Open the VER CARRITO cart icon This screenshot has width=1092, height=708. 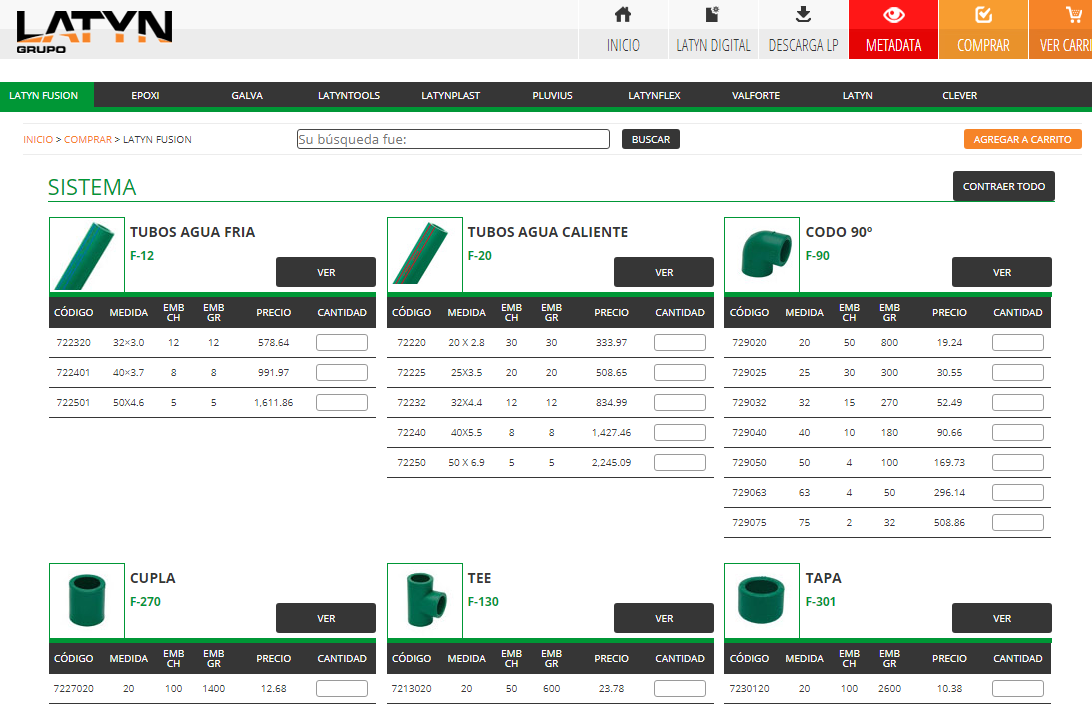point(1074,15)
